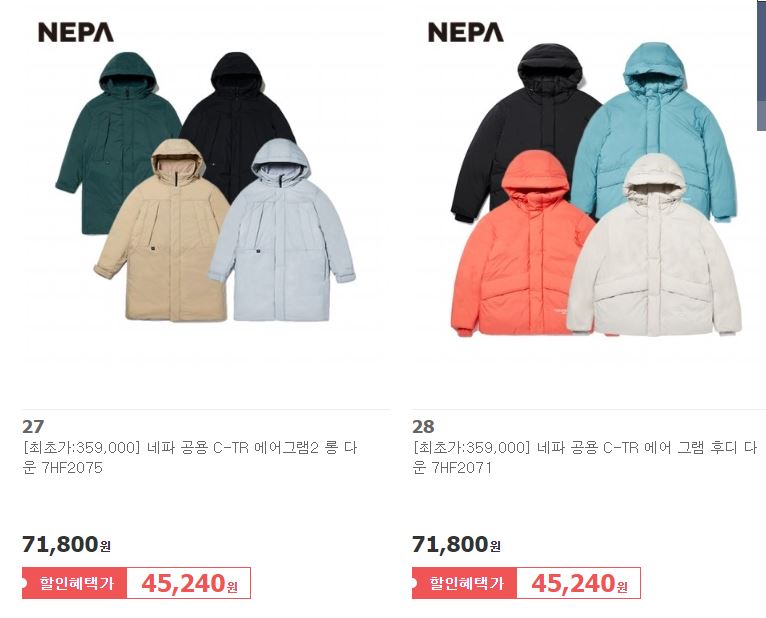Open product title ending in 7HF2075

pos(190,457)
